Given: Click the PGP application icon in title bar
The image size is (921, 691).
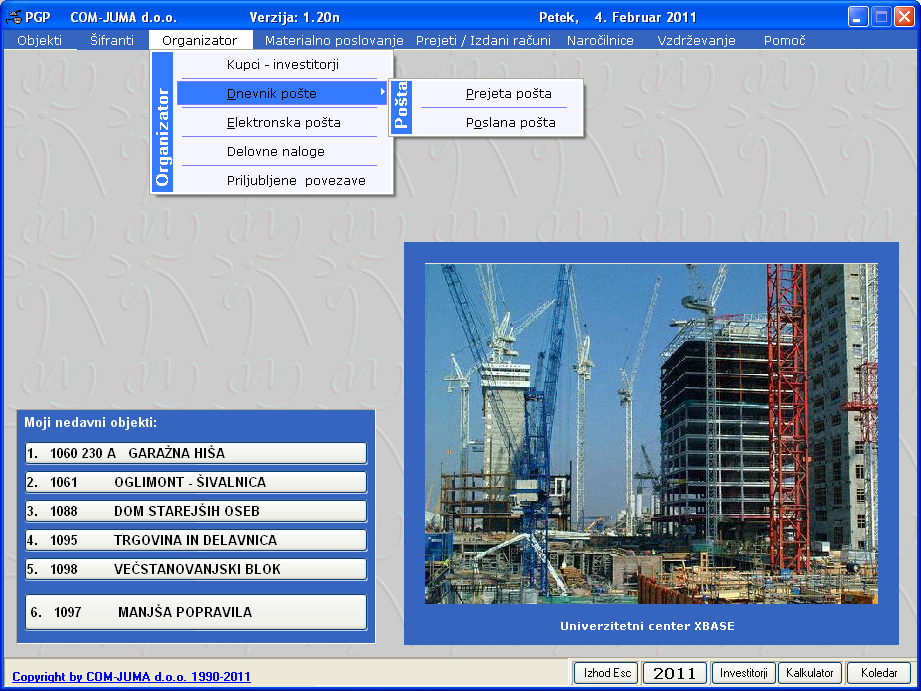Looking at the screenshot, I should click(13, 17).
